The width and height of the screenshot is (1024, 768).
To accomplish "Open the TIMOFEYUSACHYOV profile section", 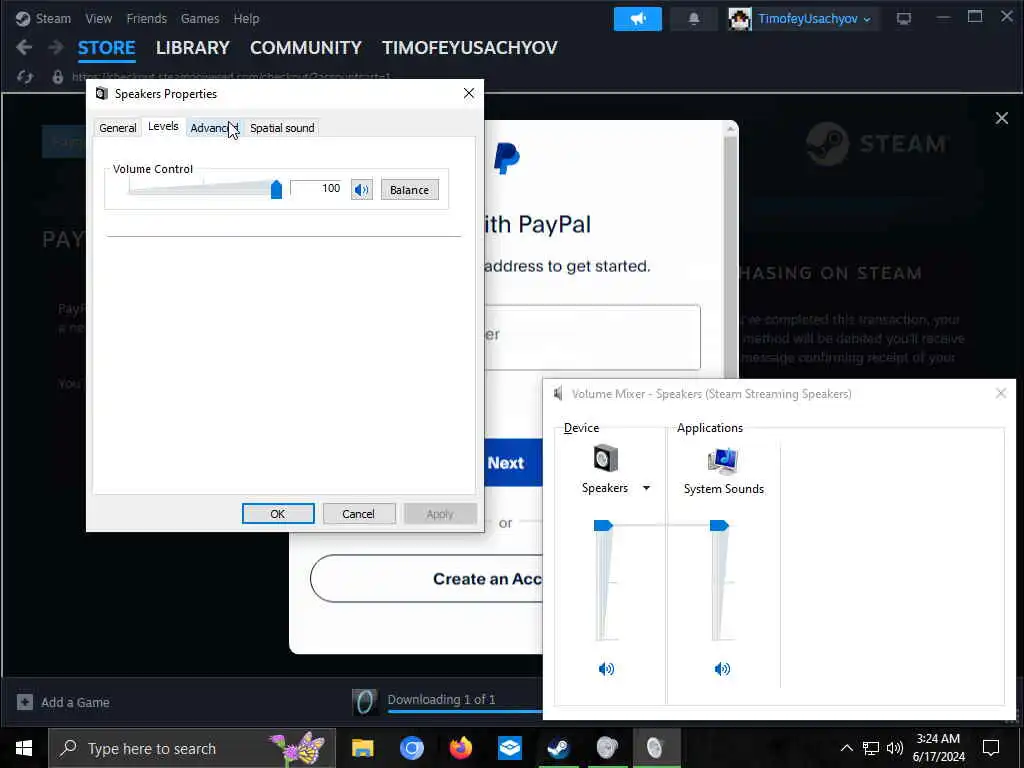I will tap(470, 48).
